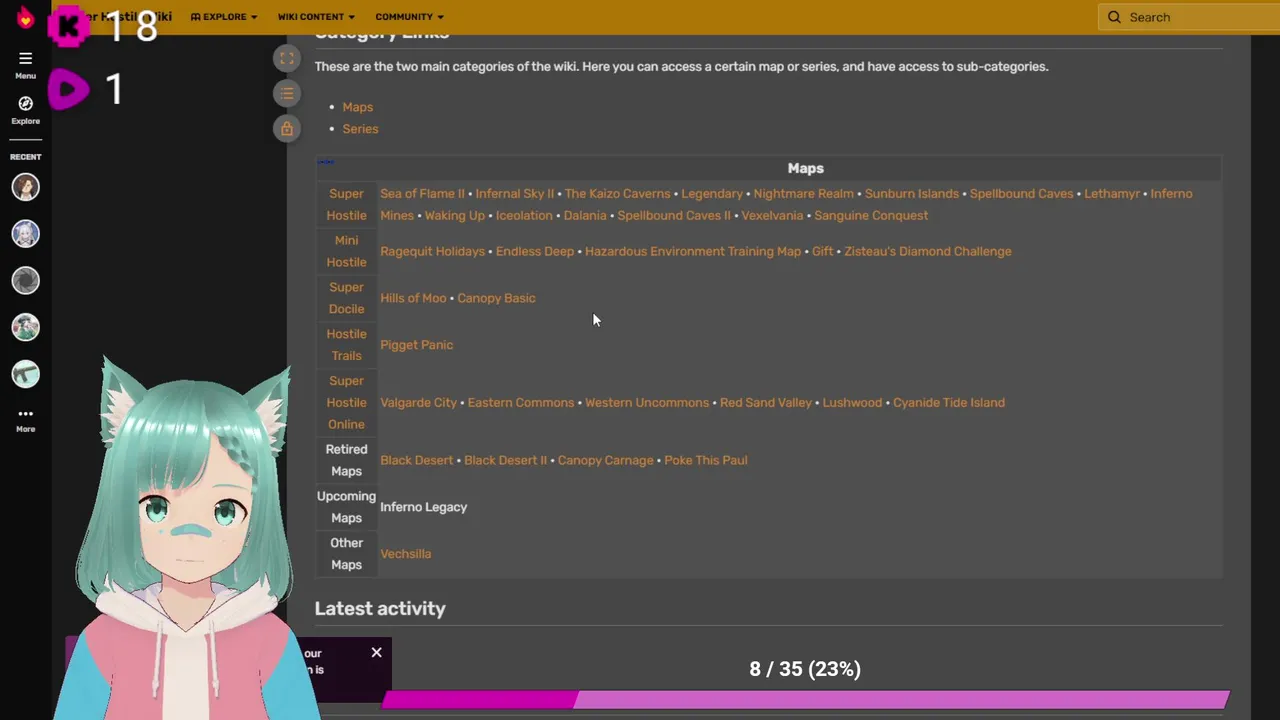The width and height of the screenshot is (1280, 720).
Task: Open Cyanide Tide Island link
Action: click(949, 403)
